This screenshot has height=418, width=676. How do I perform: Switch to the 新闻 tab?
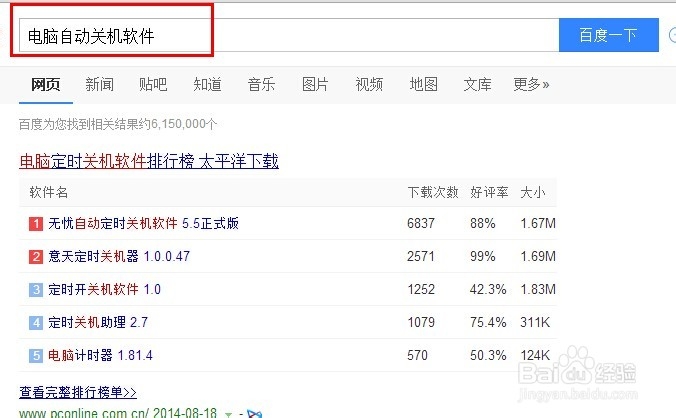coord(99,84)
